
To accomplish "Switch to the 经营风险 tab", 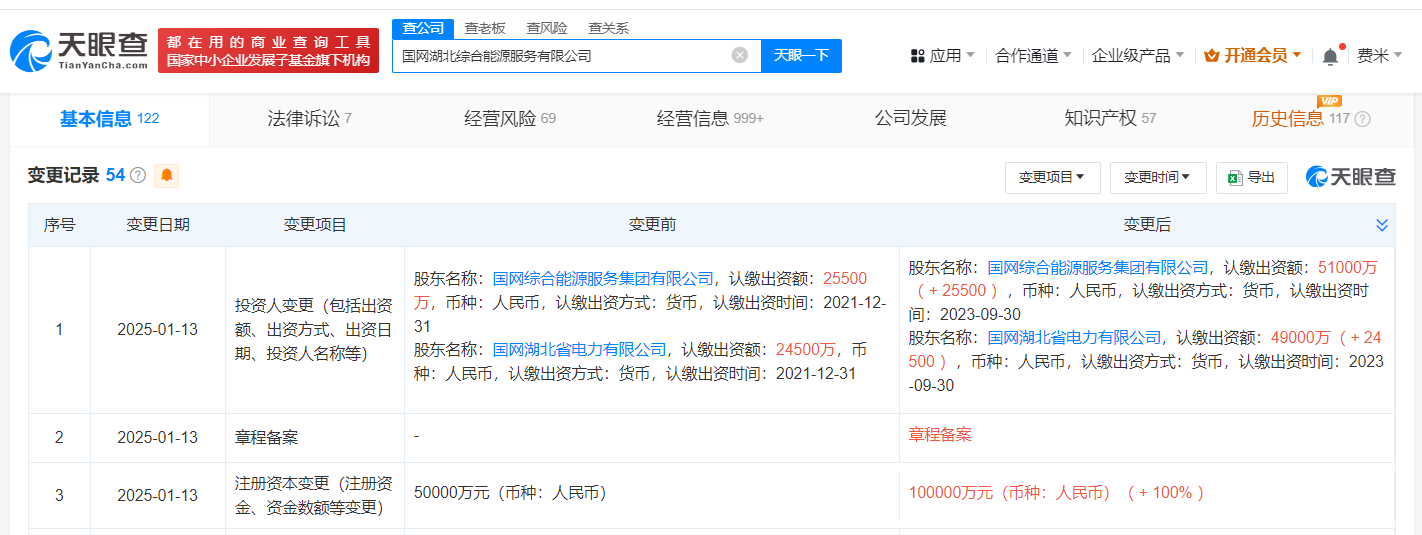I will (509, 119).
